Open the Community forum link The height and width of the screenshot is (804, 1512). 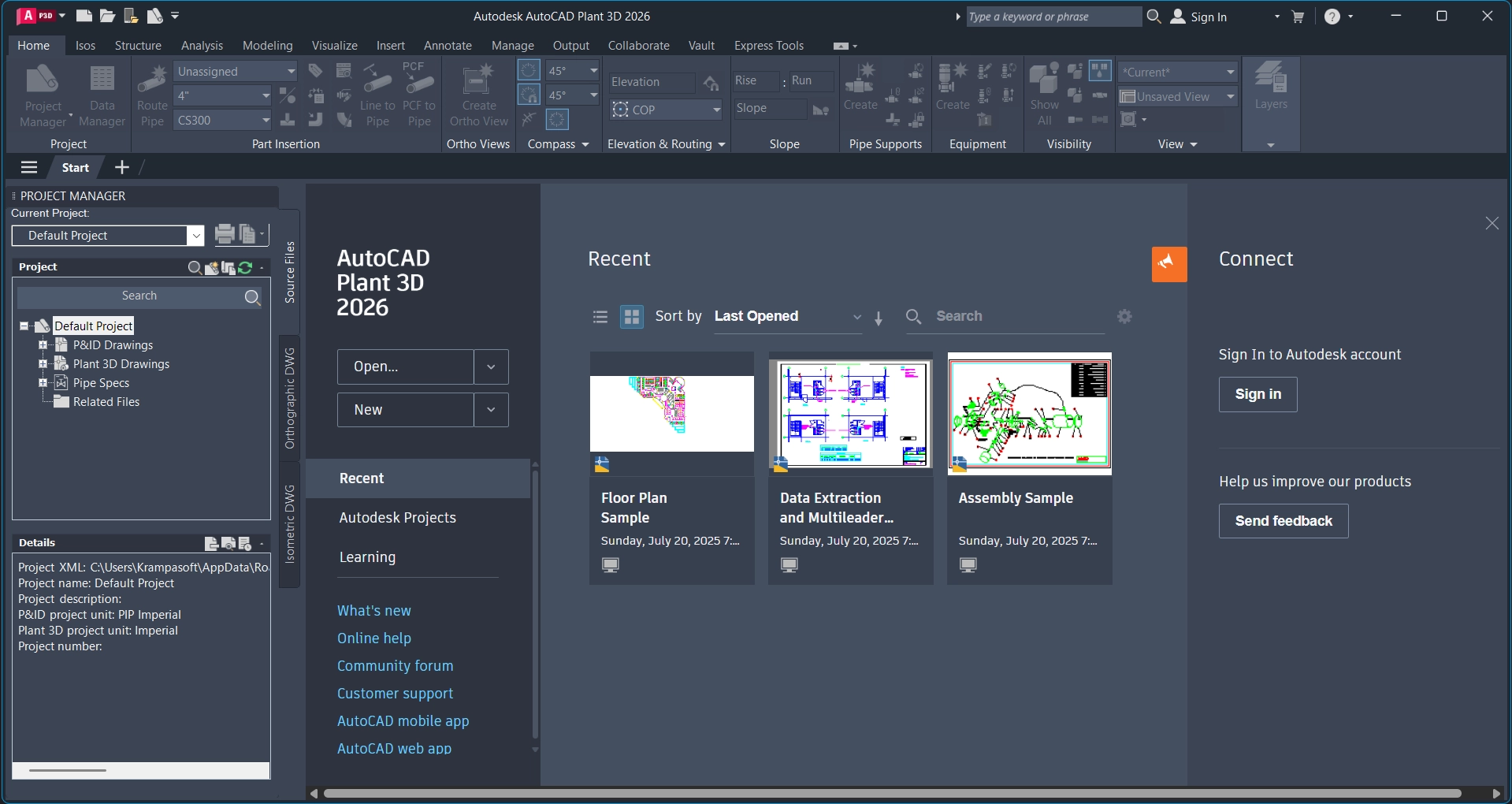[x=395, y=666]
